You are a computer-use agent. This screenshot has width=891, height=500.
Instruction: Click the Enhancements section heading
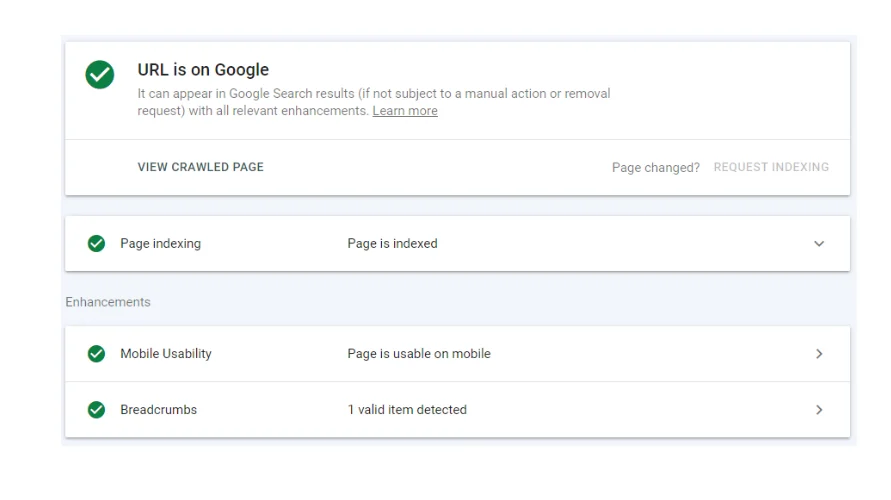(107, 302)
